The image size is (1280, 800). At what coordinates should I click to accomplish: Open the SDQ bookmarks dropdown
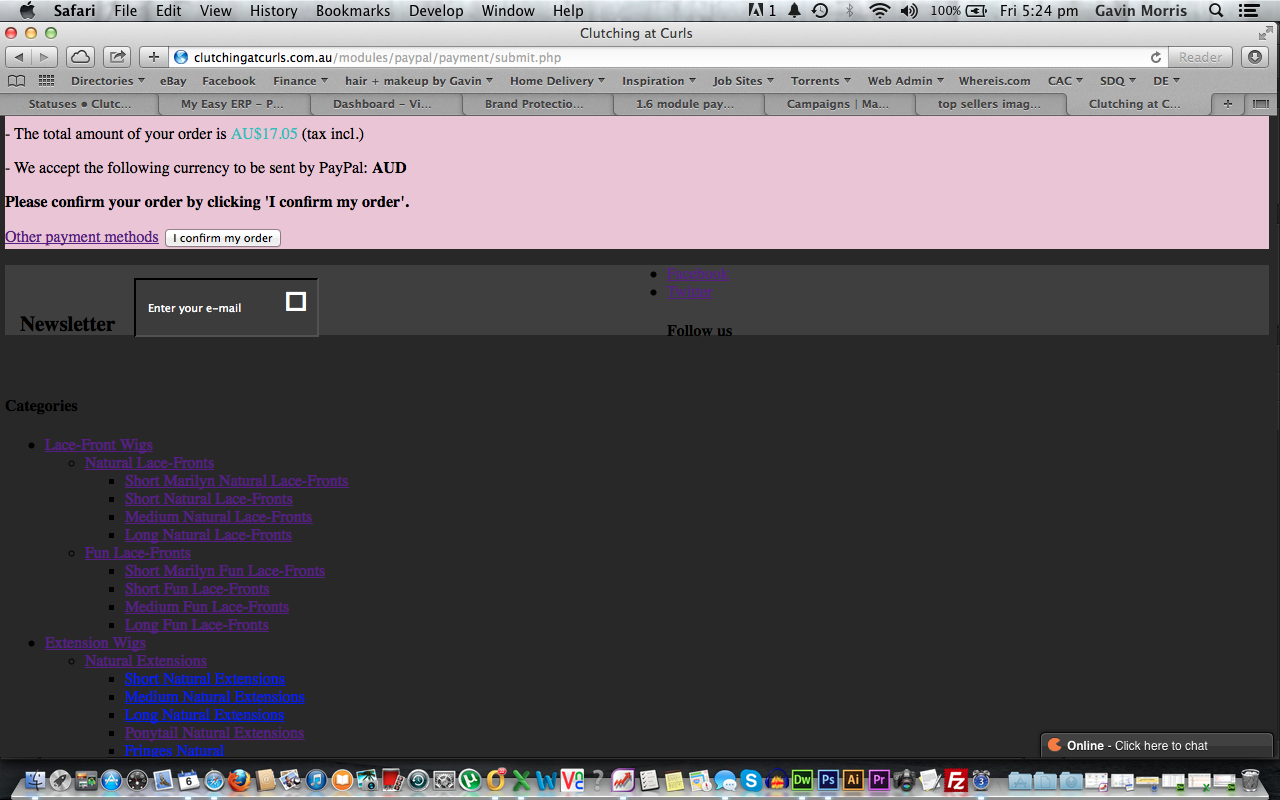1119,81
